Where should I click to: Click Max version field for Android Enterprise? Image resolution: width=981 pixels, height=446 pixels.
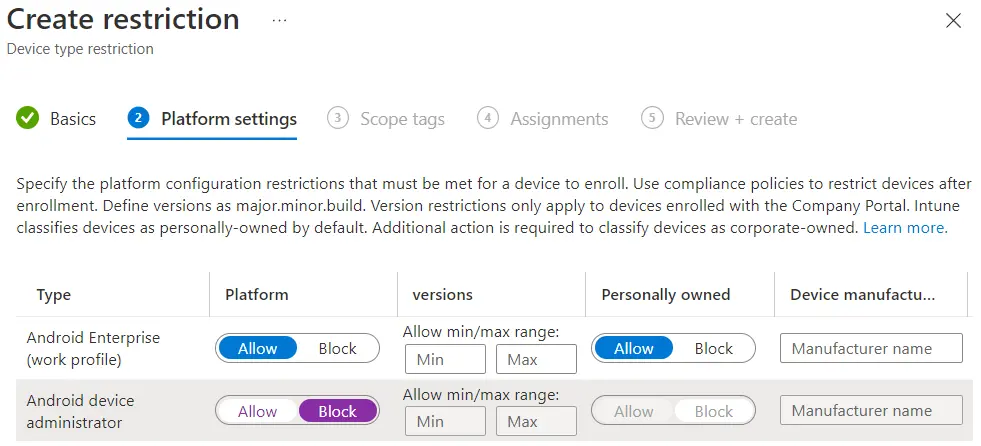tap(536, 360)
